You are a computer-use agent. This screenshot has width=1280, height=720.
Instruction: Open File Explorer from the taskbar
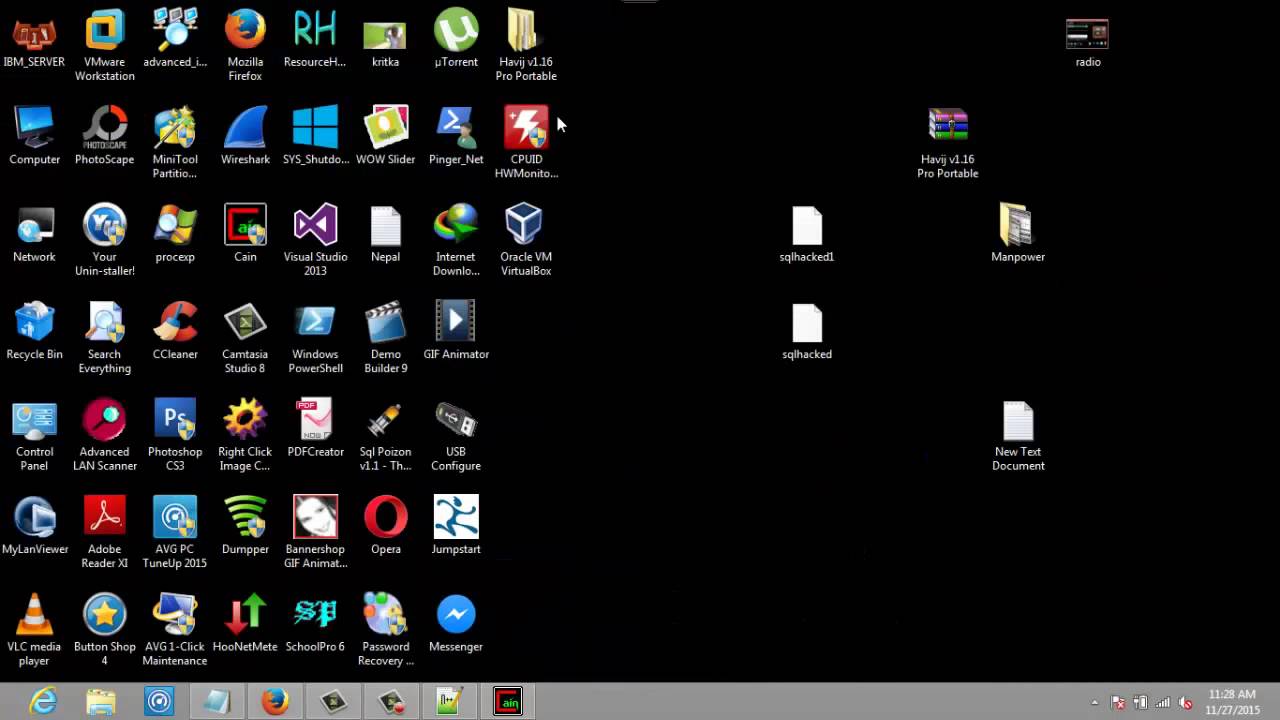coord(101,702)
